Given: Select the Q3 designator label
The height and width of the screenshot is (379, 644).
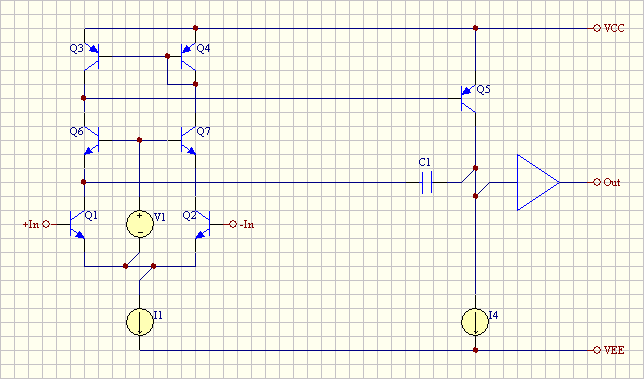Looking at the screenshot, I should [x=77, y=48].
